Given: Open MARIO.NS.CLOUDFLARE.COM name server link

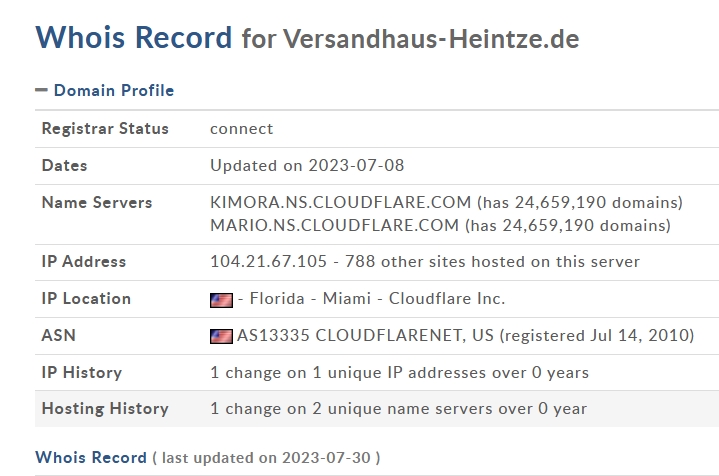Looking at the screenshot, I should tap(334, 225).
